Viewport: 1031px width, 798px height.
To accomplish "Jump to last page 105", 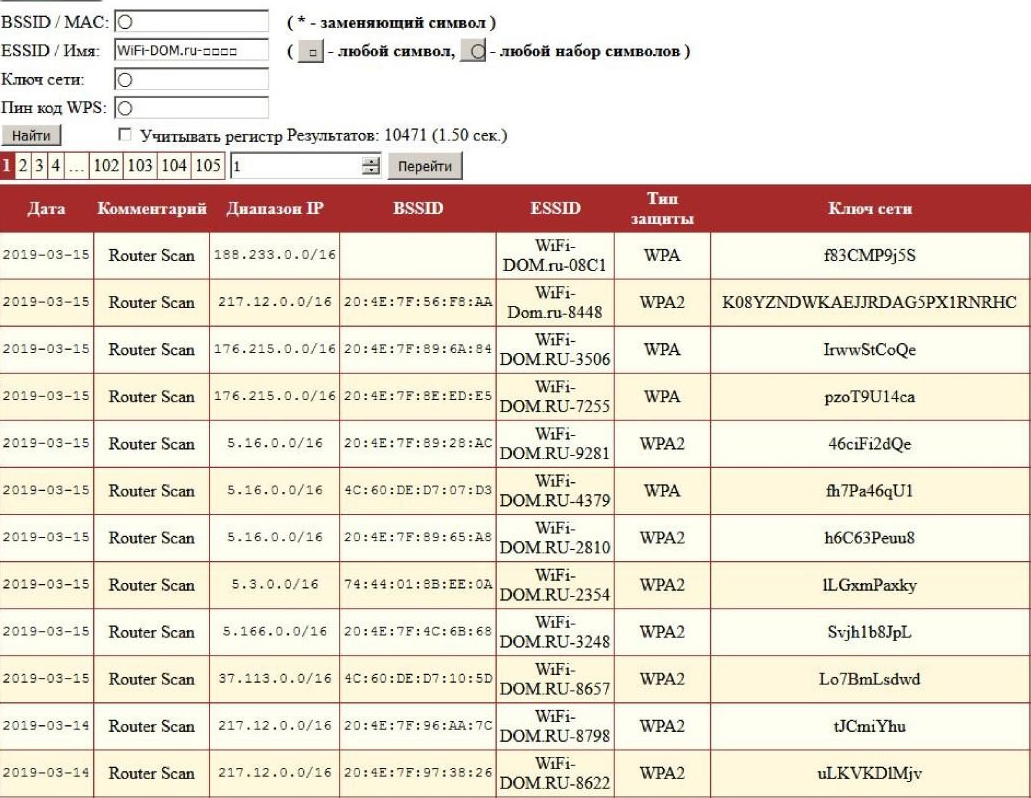I will [209, 166].
